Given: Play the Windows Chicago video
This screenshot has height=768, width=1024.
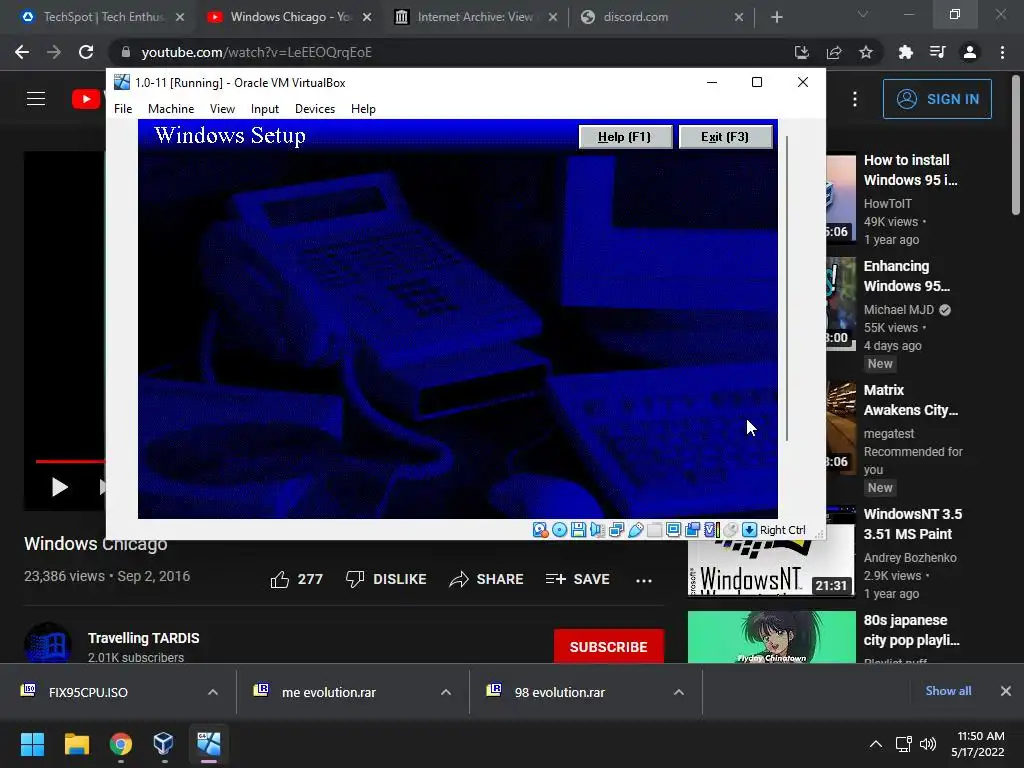Looking at the screenshot, I should (59, 487).
